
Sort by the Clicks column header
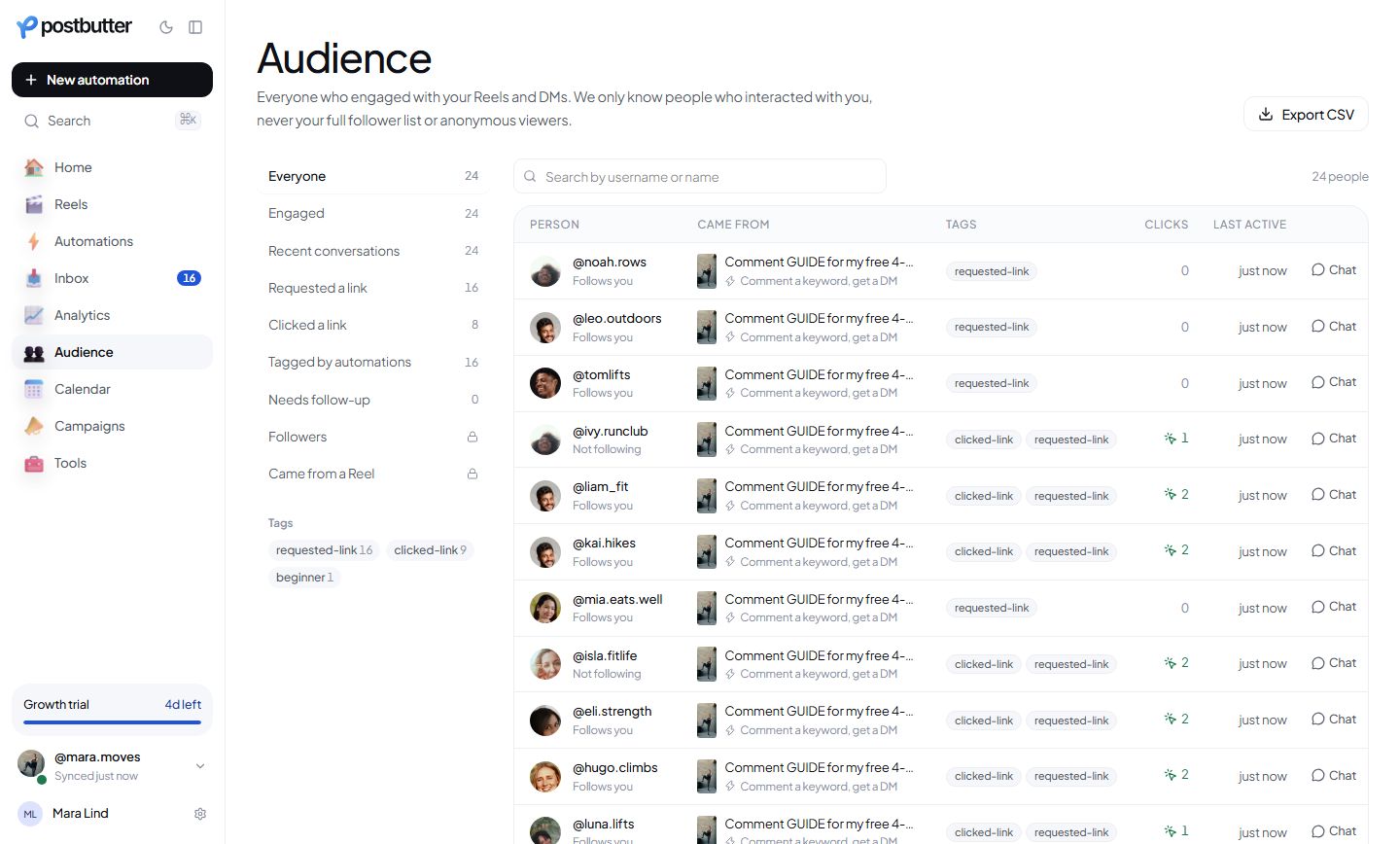(x=1166, y=225)
